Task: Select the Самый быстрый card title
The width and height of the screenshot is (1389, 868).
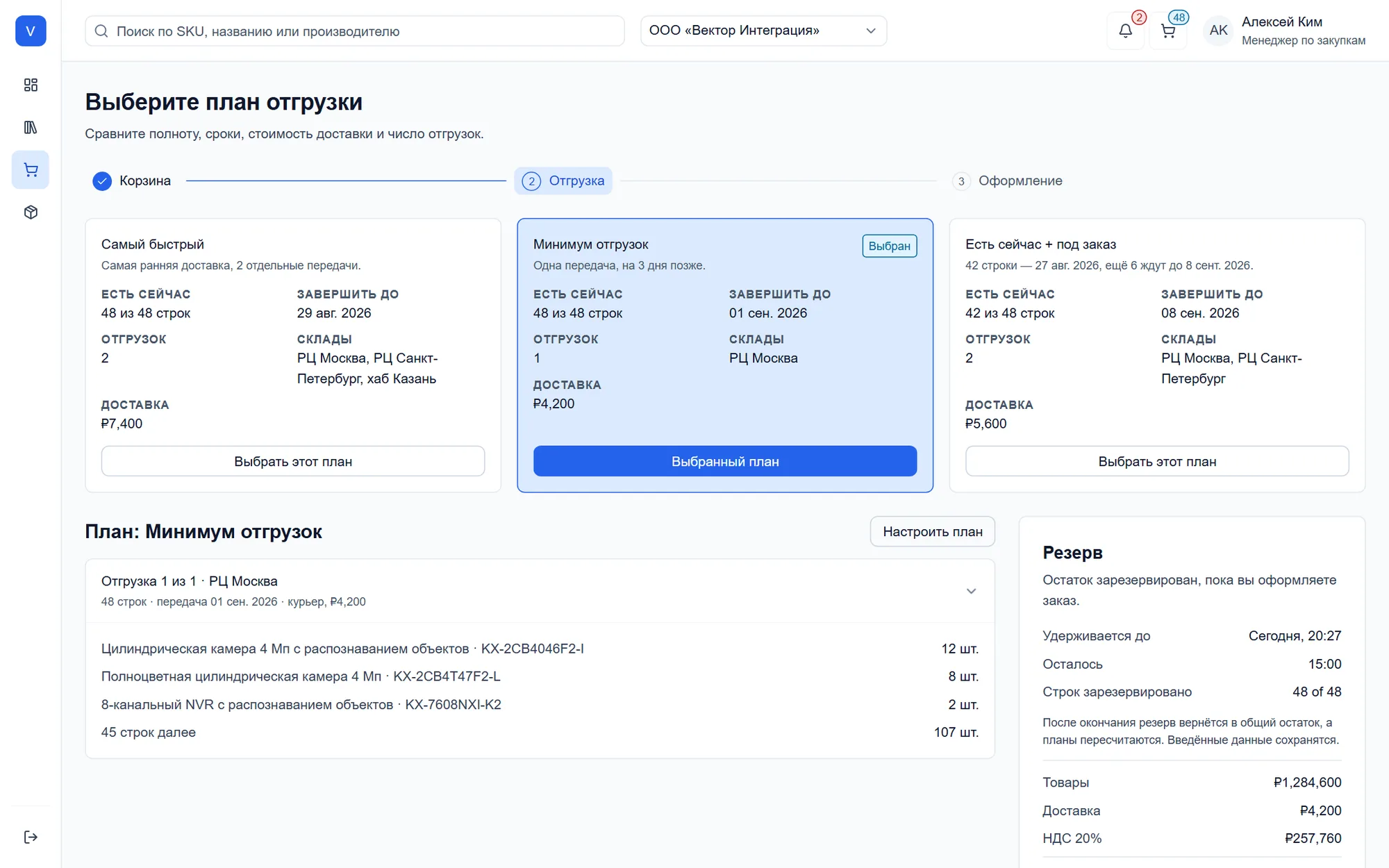Action: pyautogui.click(x=153, y=244)
